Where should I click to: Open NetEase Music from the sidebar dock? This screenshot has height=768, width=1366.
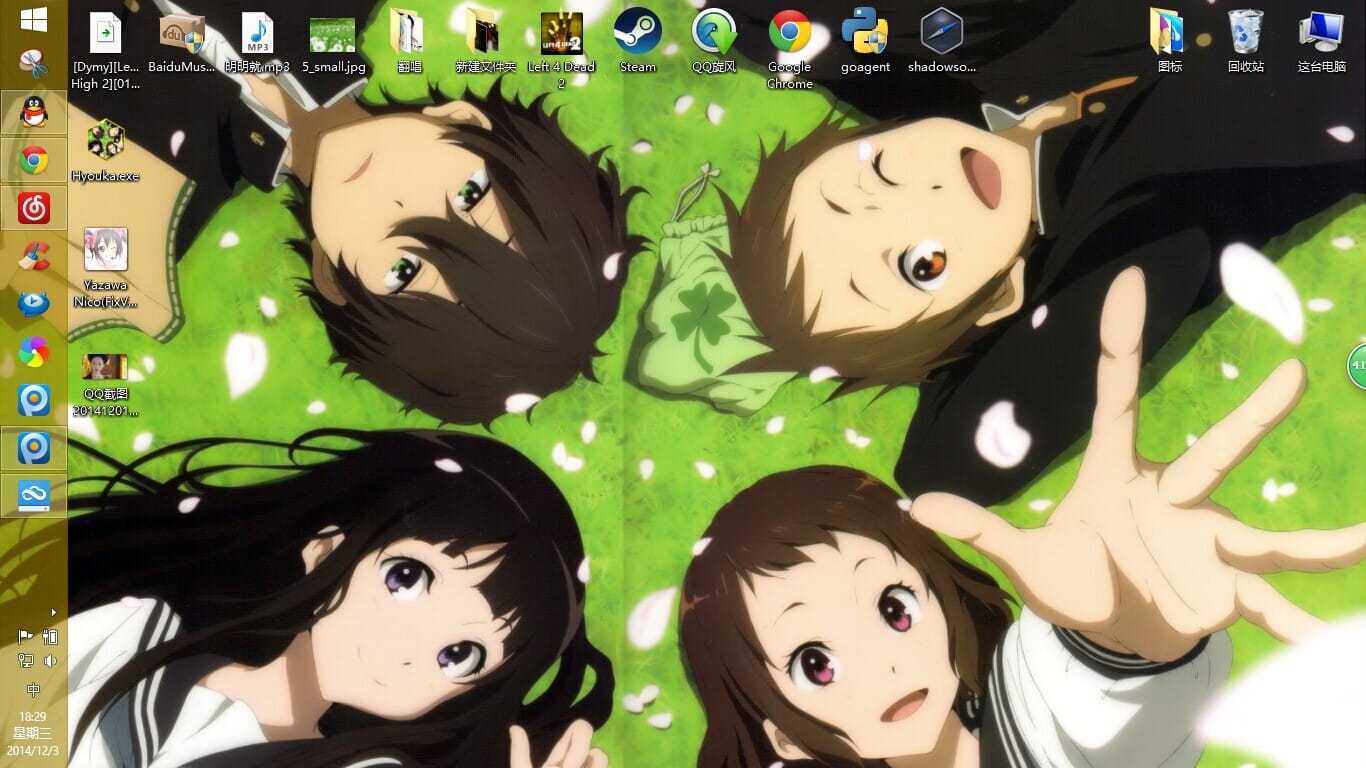35,207
